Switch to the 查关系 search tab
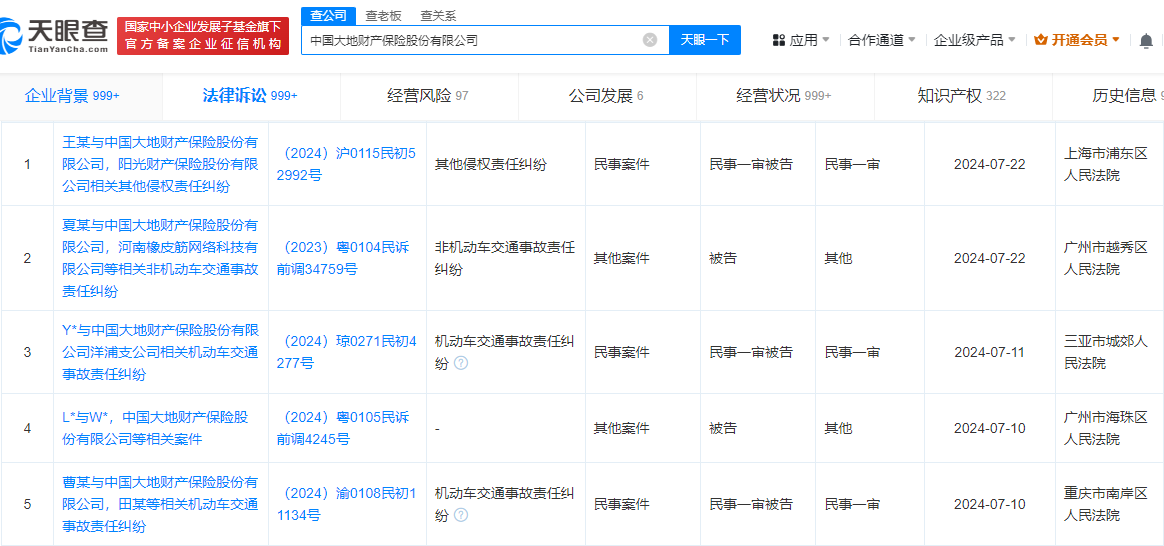This screenshot has width=1164, height=546. pos(438,16)
